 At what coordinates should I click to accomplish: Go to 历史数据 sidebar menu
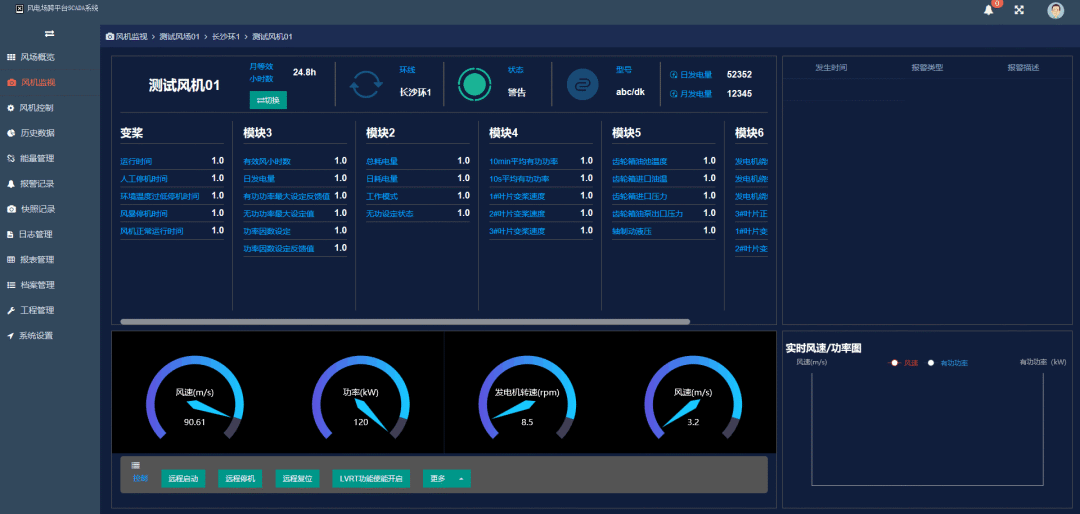click(37, 133)
